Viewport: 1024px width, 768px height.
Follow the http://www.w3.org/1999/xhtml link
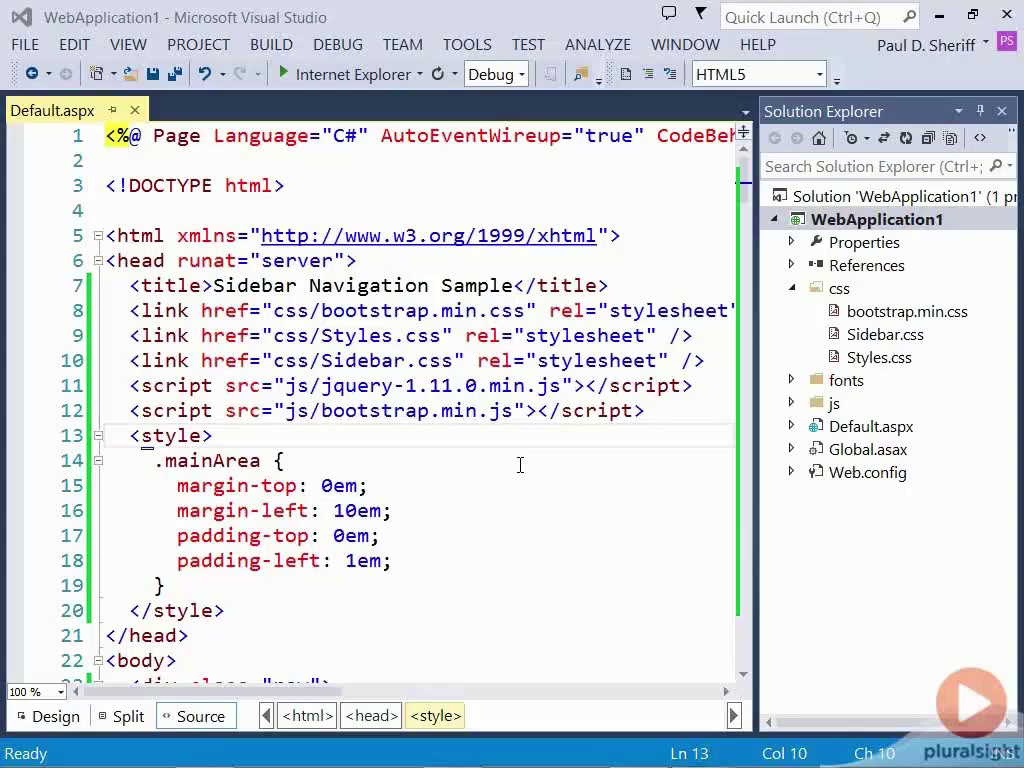(428, 236)
